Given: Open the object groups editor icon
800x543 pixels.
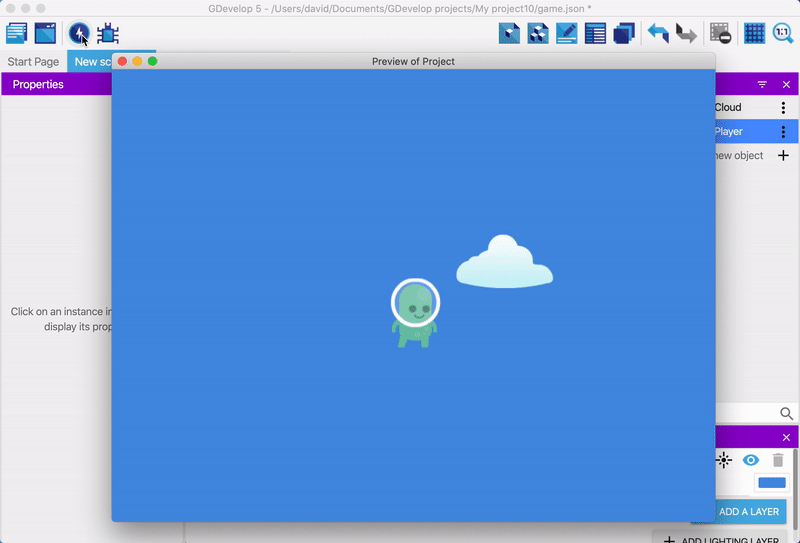Looking at the screenshot, I should coord(538,33).
